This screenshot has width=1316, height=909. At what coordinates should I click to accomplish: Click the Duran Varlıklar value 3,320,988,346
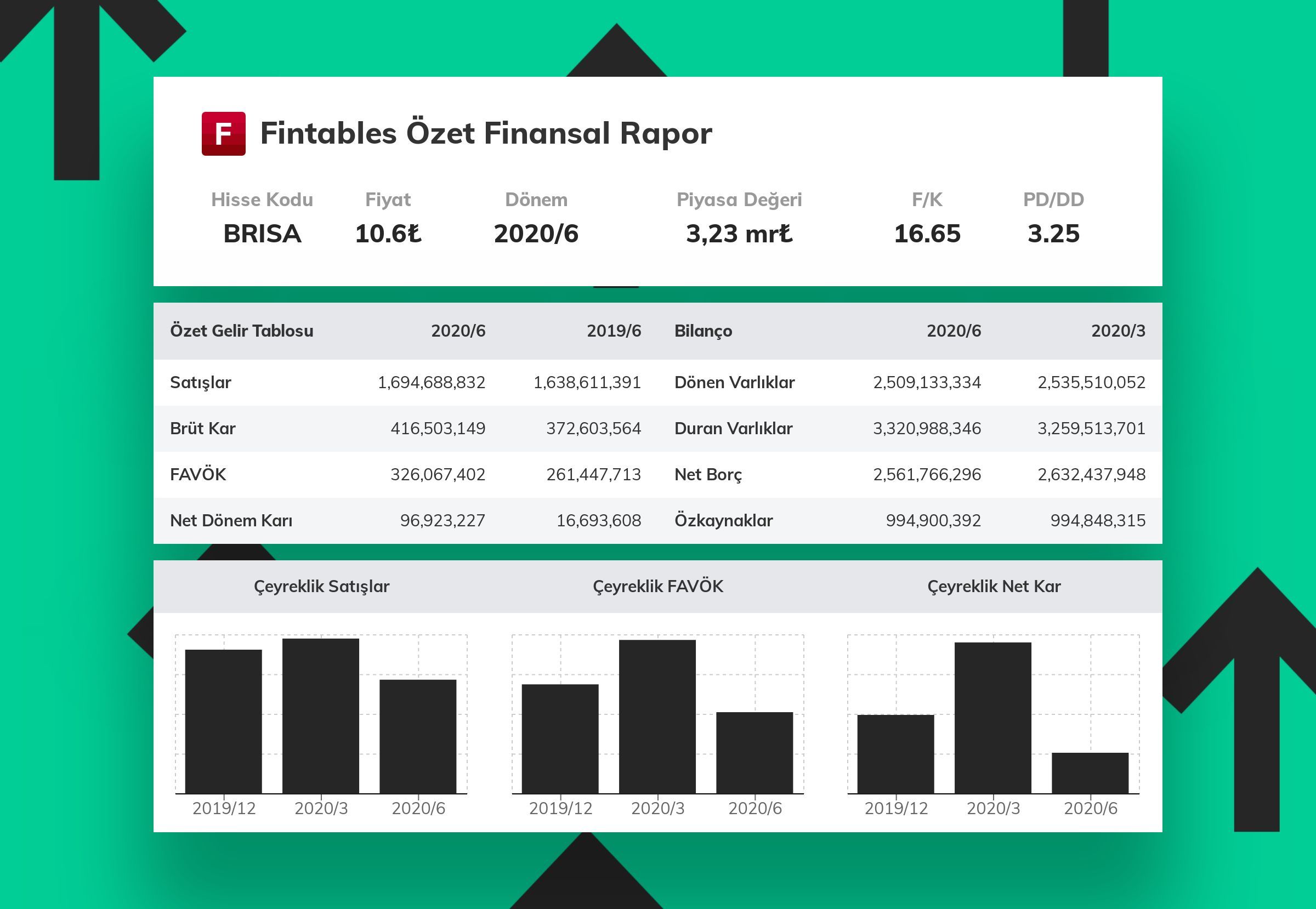click(927, 428)
